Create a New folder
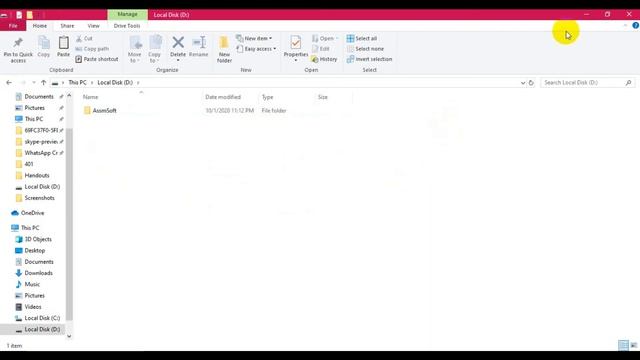Viewport: 640px width, 360px height. point(224,49)
